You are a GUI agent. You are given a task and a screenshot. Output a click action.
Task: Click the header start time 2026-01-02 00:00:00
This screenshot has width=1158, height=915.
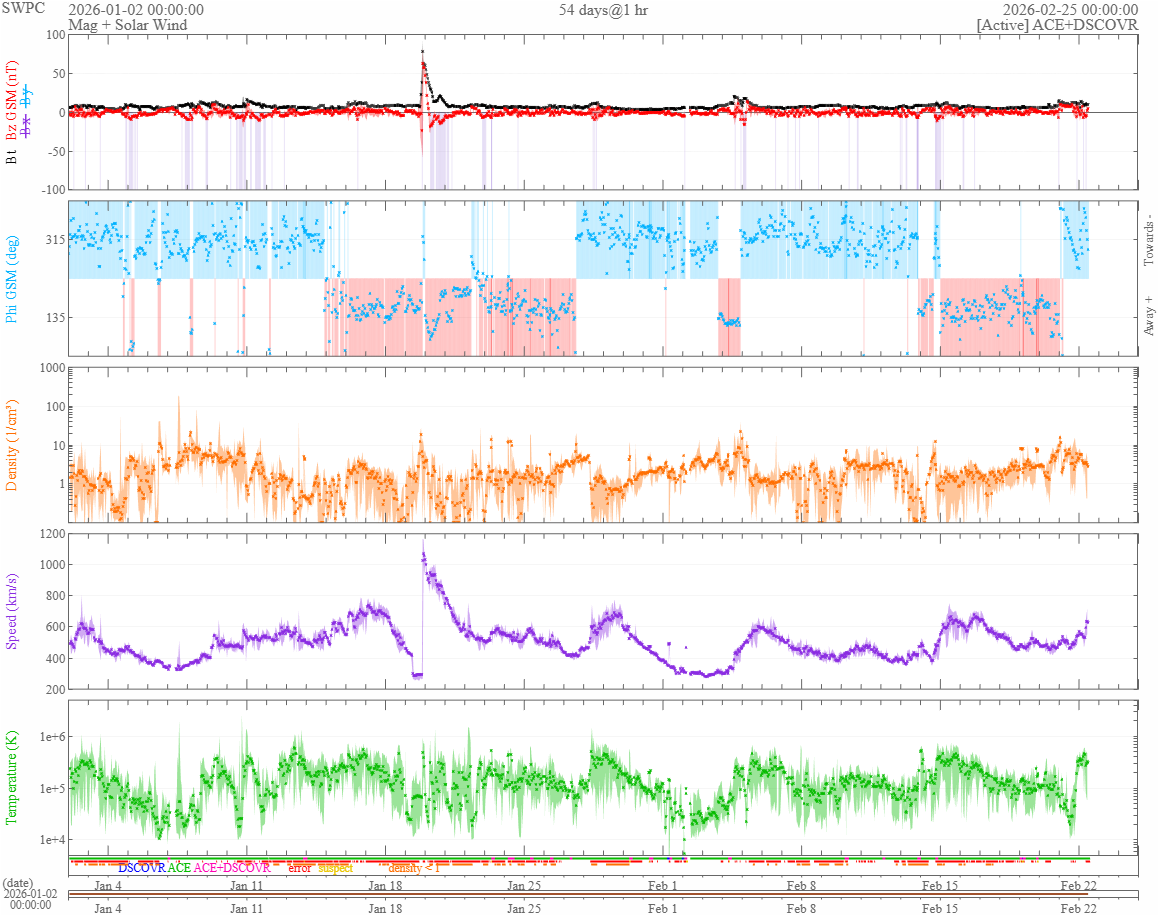pyautogui.click(x=136, y=10)
